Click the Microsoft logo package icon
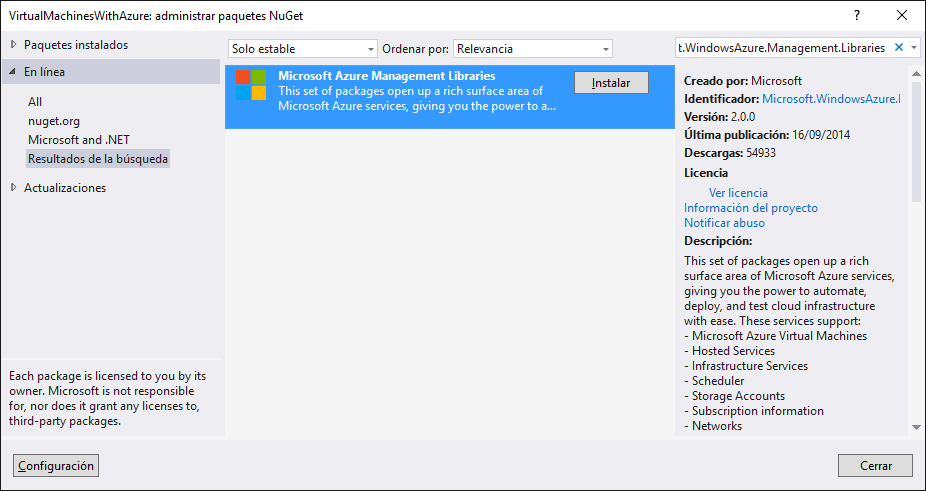Viewport: 926px width, 491px height. [251, 85]
